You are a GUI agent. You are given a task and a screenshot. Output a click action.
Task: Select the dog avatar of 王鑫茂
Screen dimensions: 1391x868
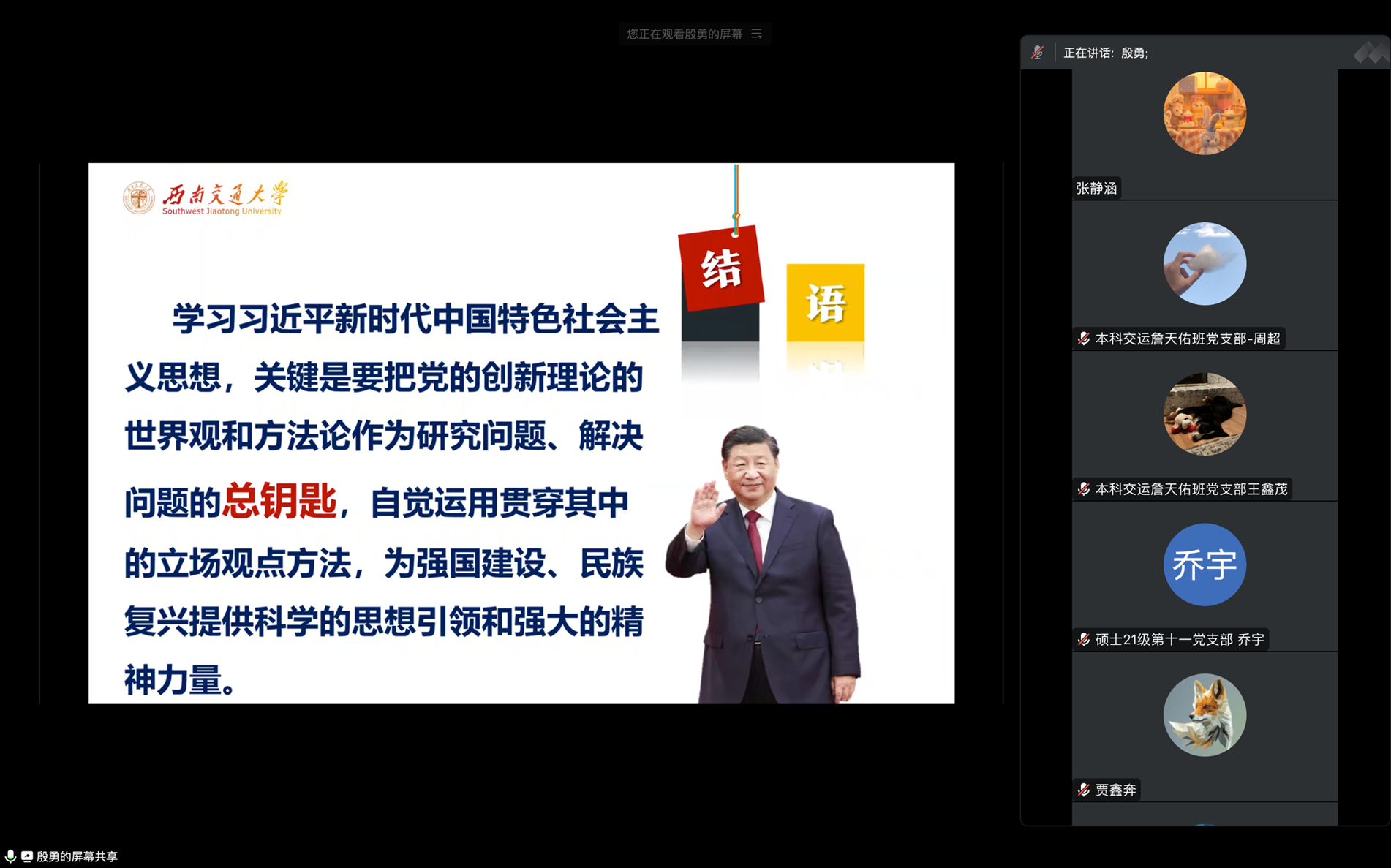[1204, 415]
